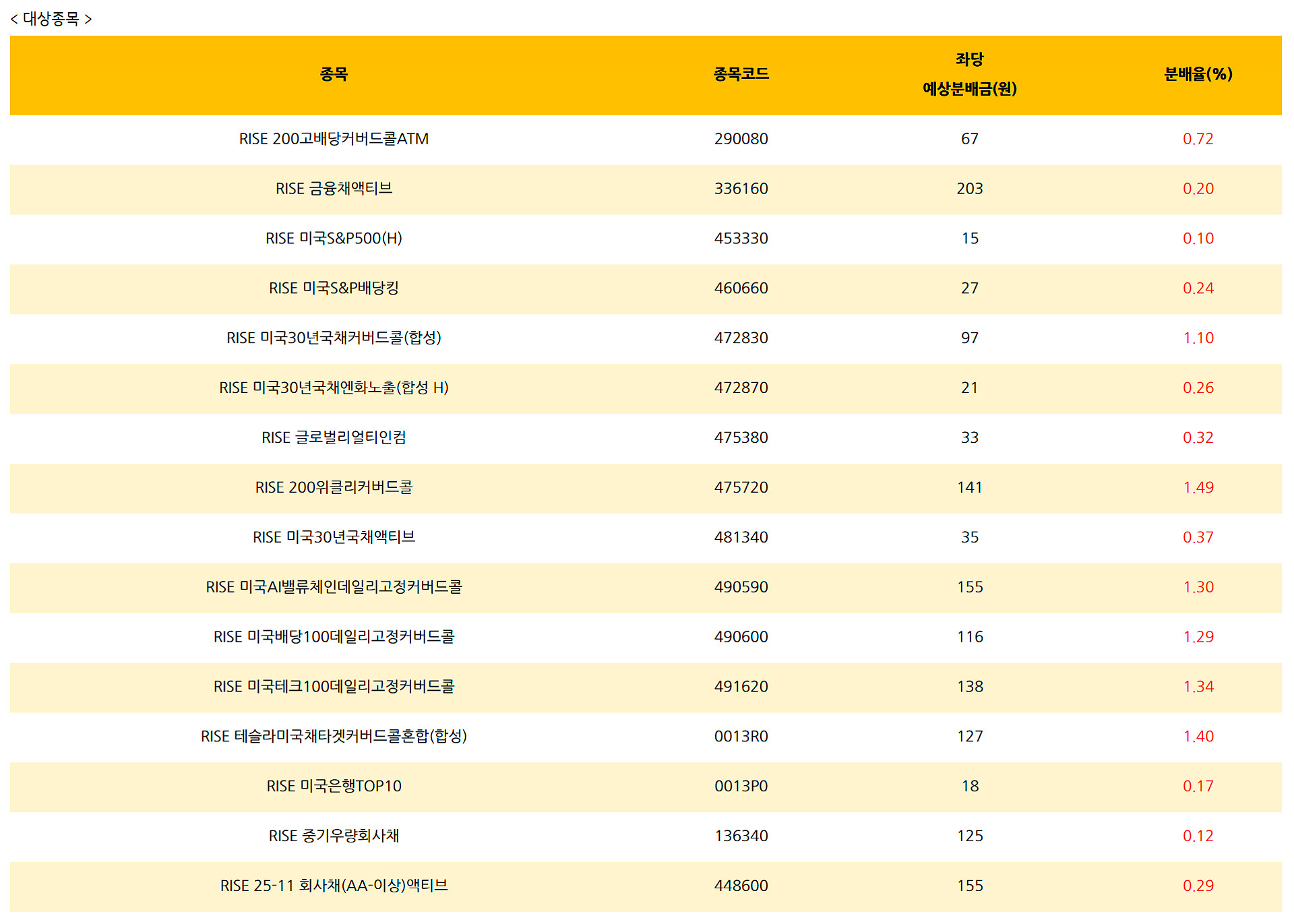
Task: Click the 종목 column header
Action: 334,74
